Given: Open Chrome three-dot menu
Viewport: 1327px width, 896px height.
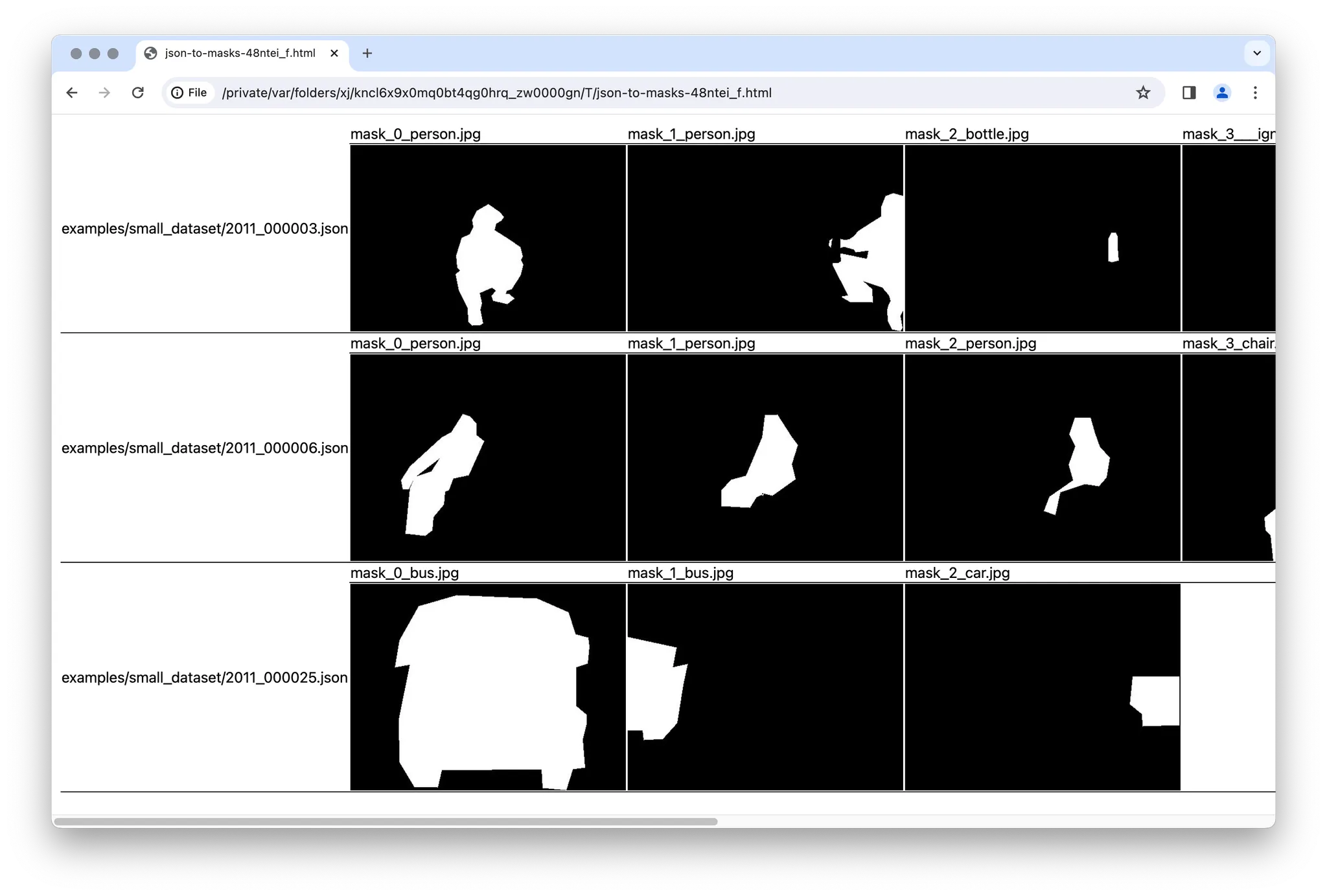Looking at the screenshot, I should (1255, 93).
